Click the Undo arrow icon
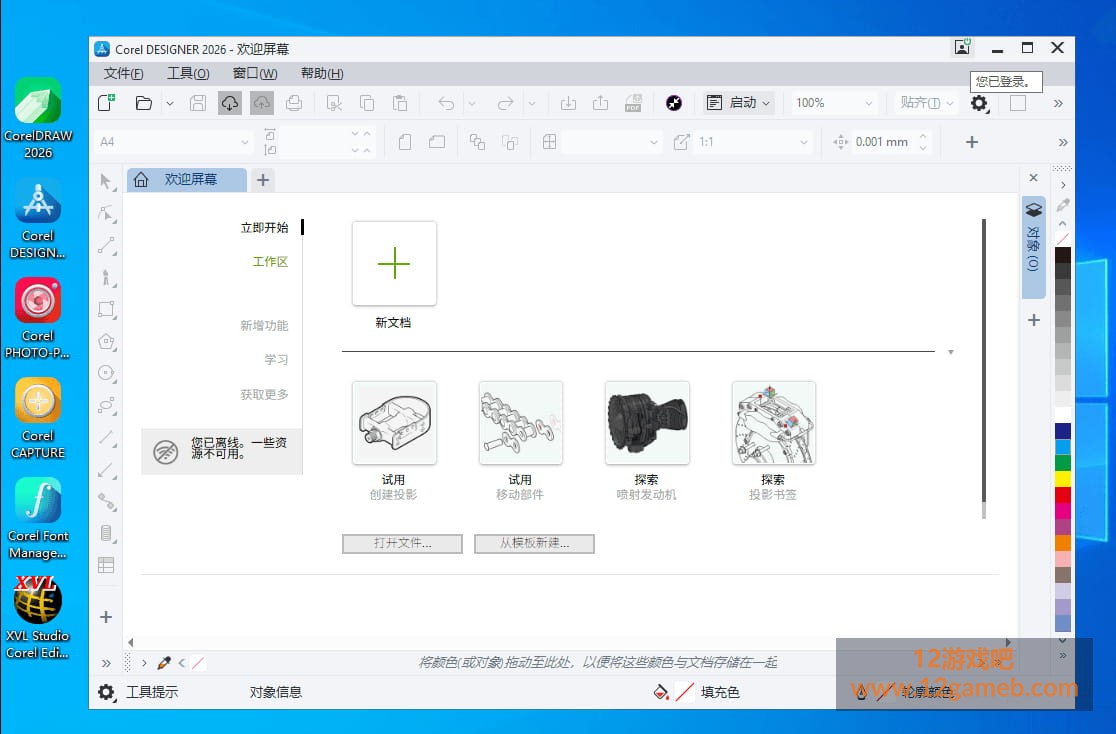This screenshot has height=734, width=1116. [446, 103]
